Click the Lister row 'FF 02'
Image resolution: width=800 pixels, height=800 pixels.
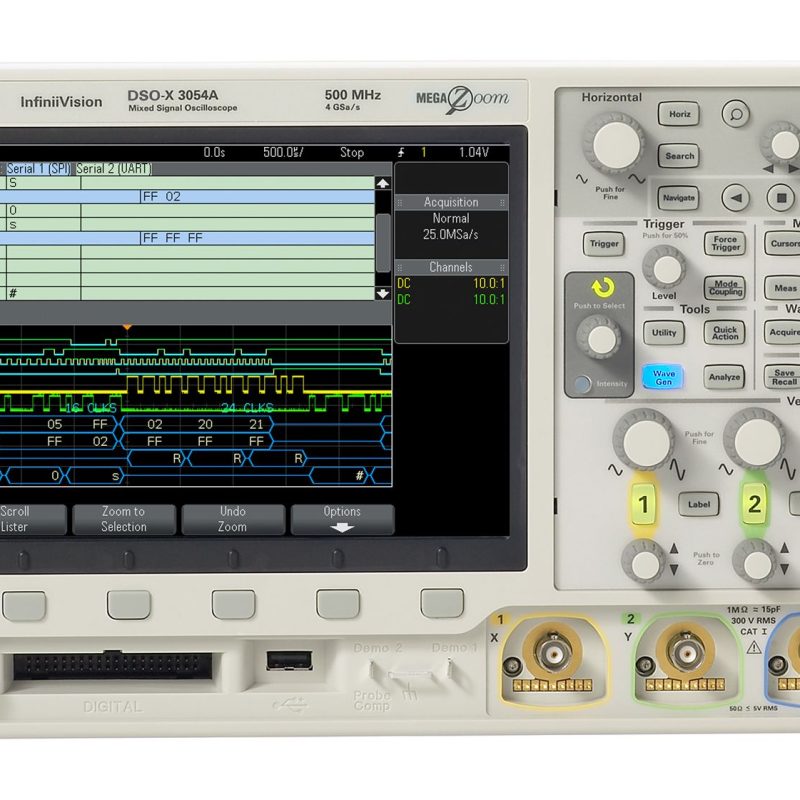tap(187, 196)
